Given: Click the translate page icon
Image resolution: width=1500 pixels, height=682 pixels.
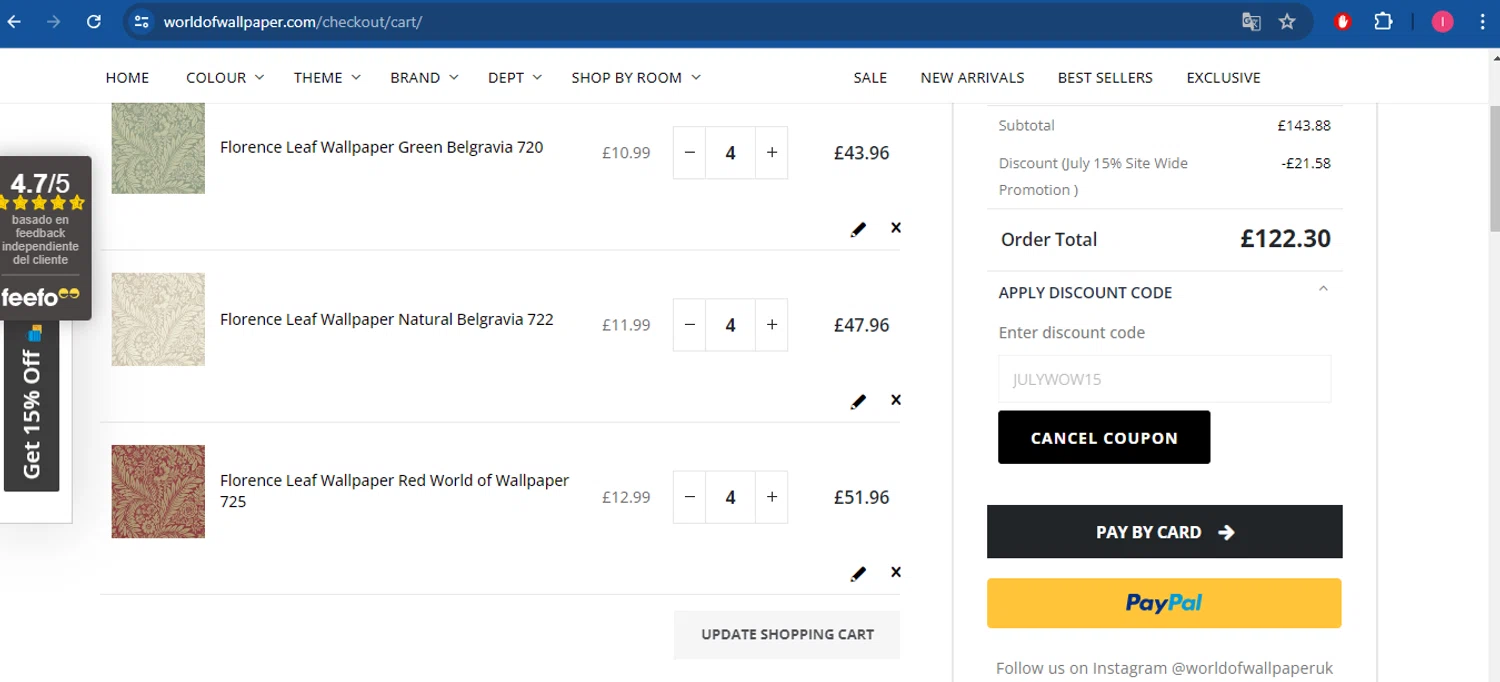Looking at the screenshot, I should pos(1251,22).
